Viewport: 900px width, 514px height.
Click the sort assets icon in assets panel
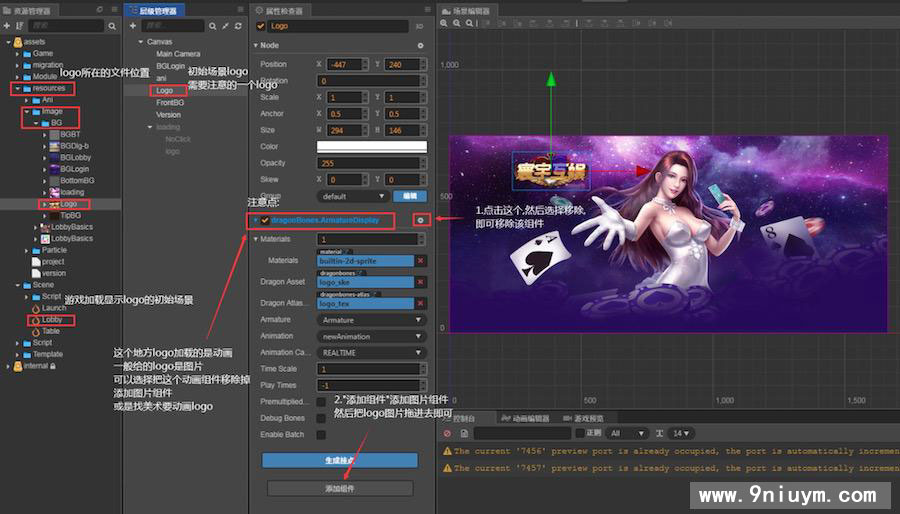pyautogui.click(x=20, y=26)
